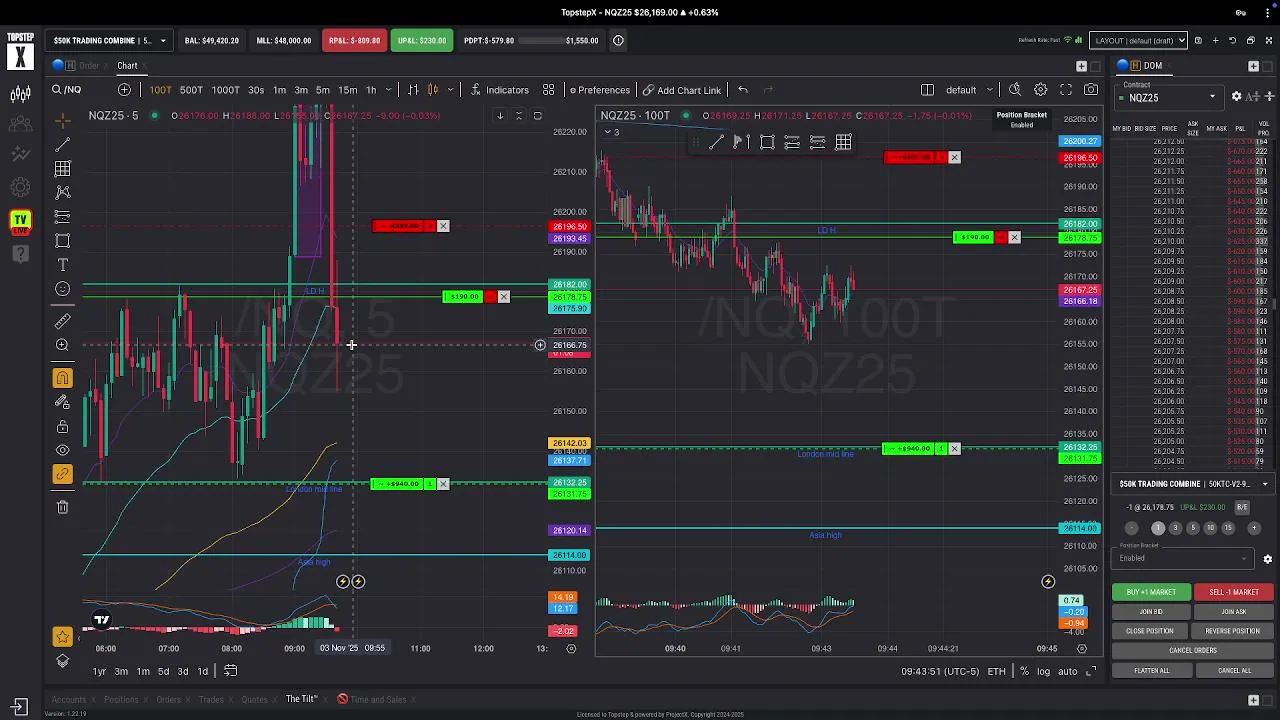Toggle the magnet mode tool
Screen dimensions: 1280x720
tap(62, 378)
